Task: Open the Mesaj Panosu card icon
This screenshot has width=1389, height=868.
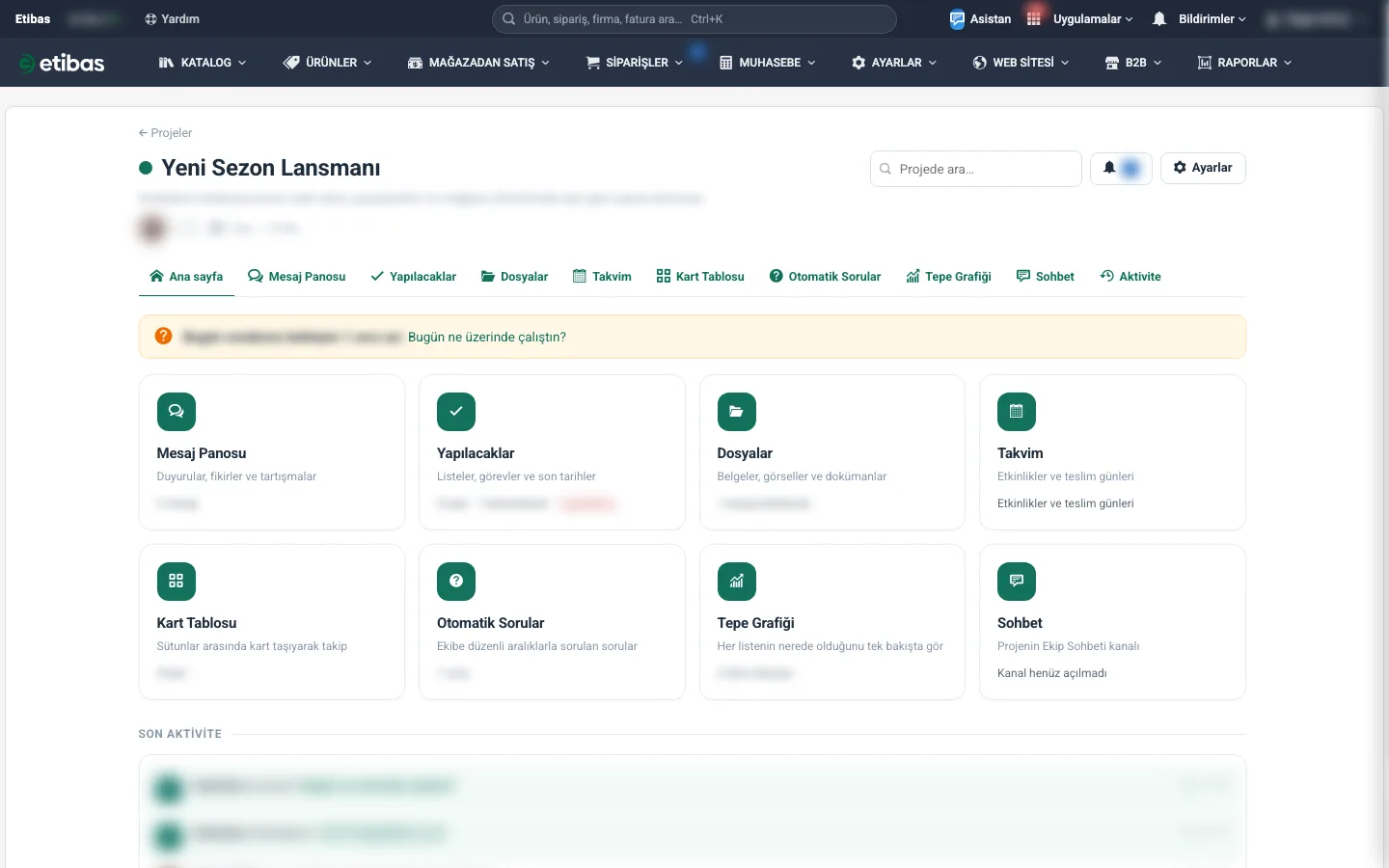Action: pos(177,412)
